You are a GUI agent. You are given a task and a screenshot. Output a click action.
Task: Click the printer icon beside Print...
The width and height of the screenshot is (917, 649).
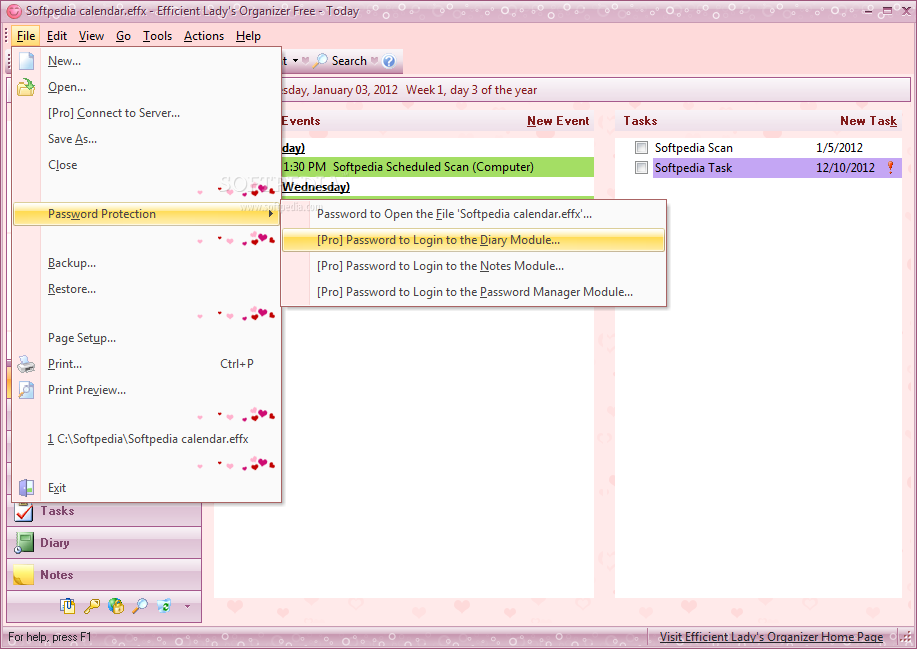point(26,364)
